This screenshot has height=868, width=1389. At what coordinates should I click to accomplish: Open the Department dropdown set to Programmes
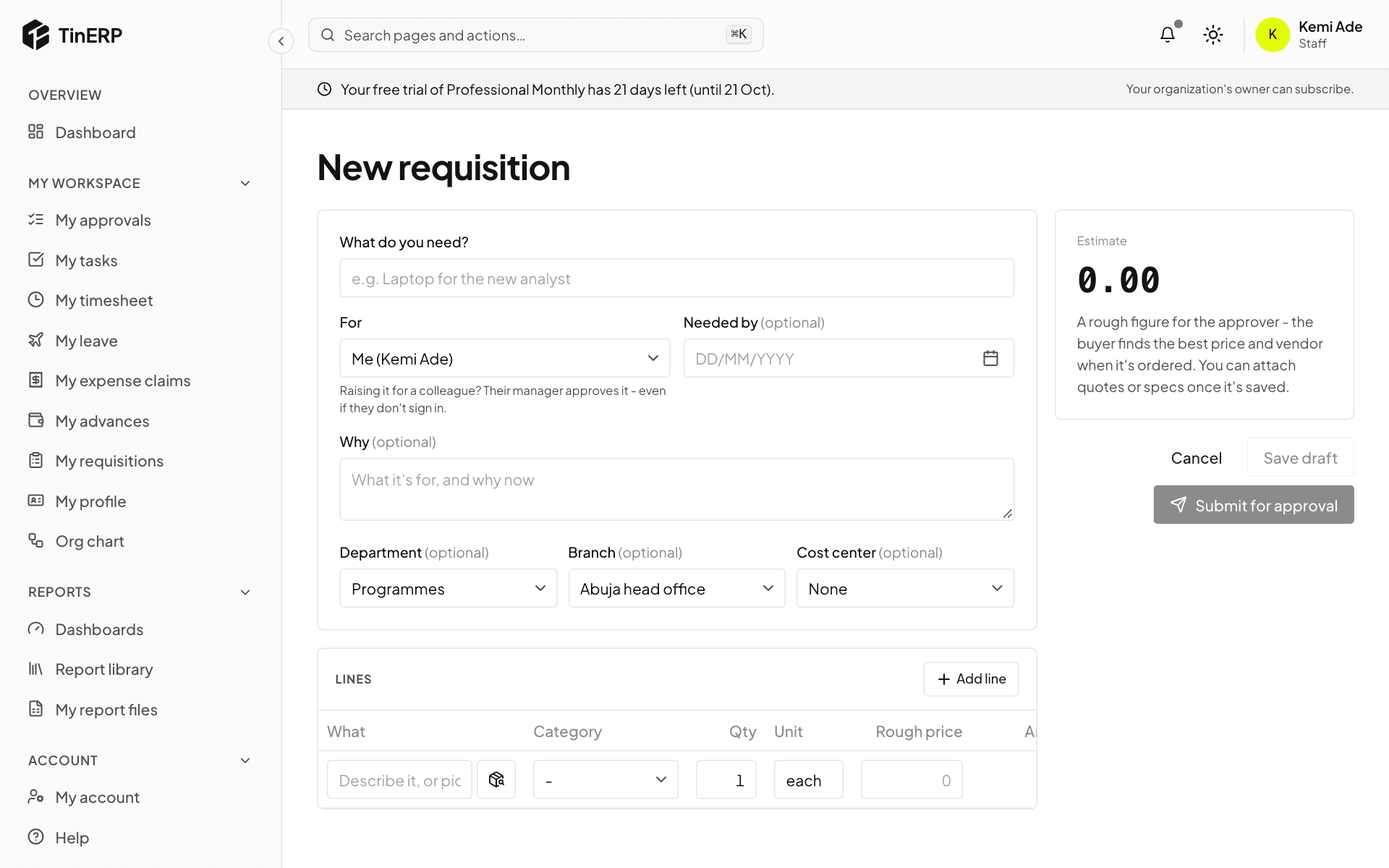tap(449, 588)
